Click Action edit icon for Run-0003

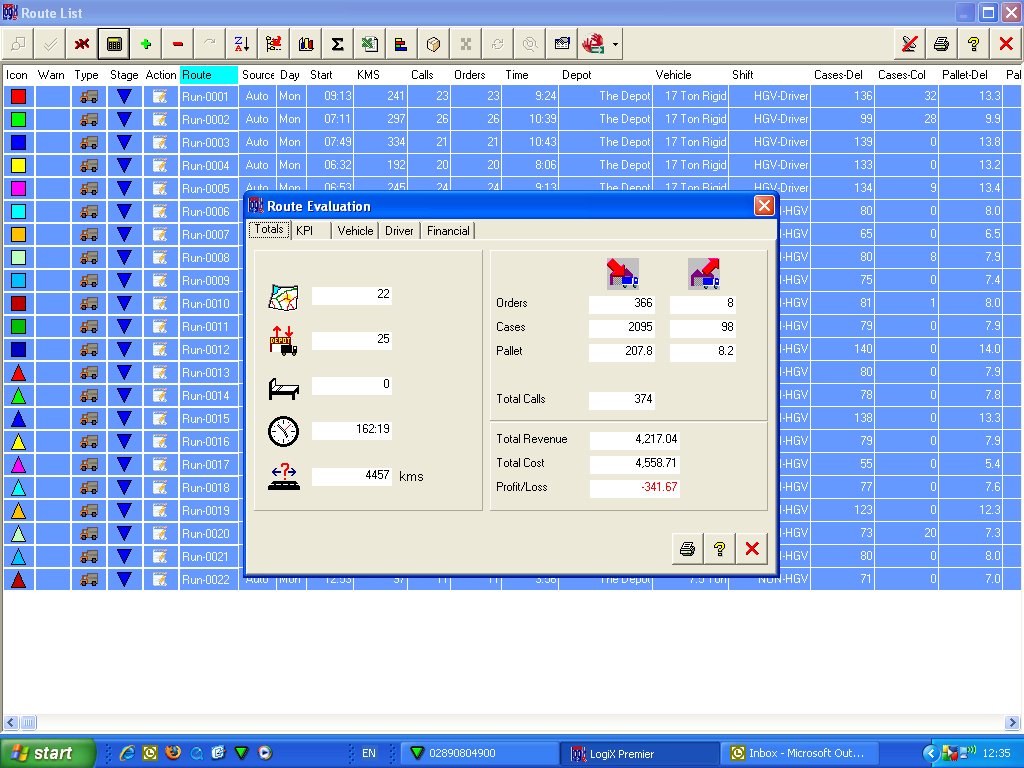pos(160,142)
